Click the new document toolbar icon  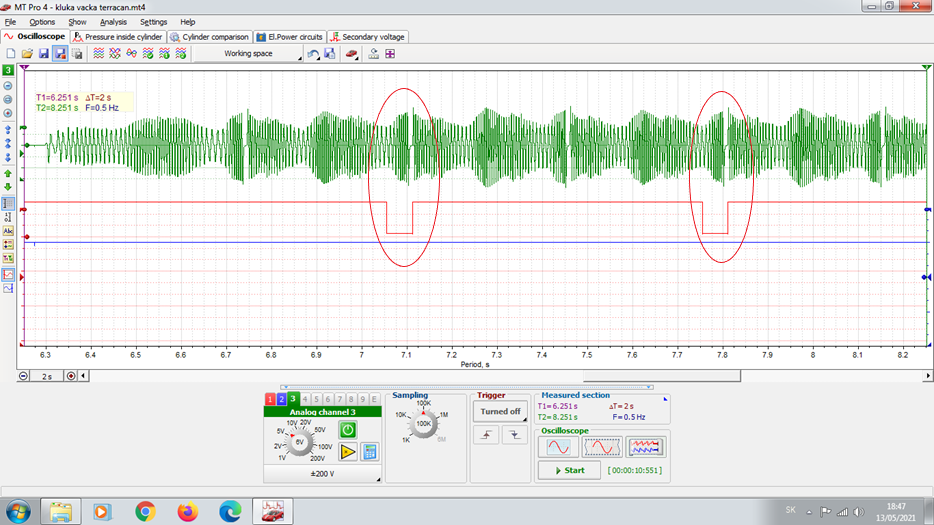(11, 54)
